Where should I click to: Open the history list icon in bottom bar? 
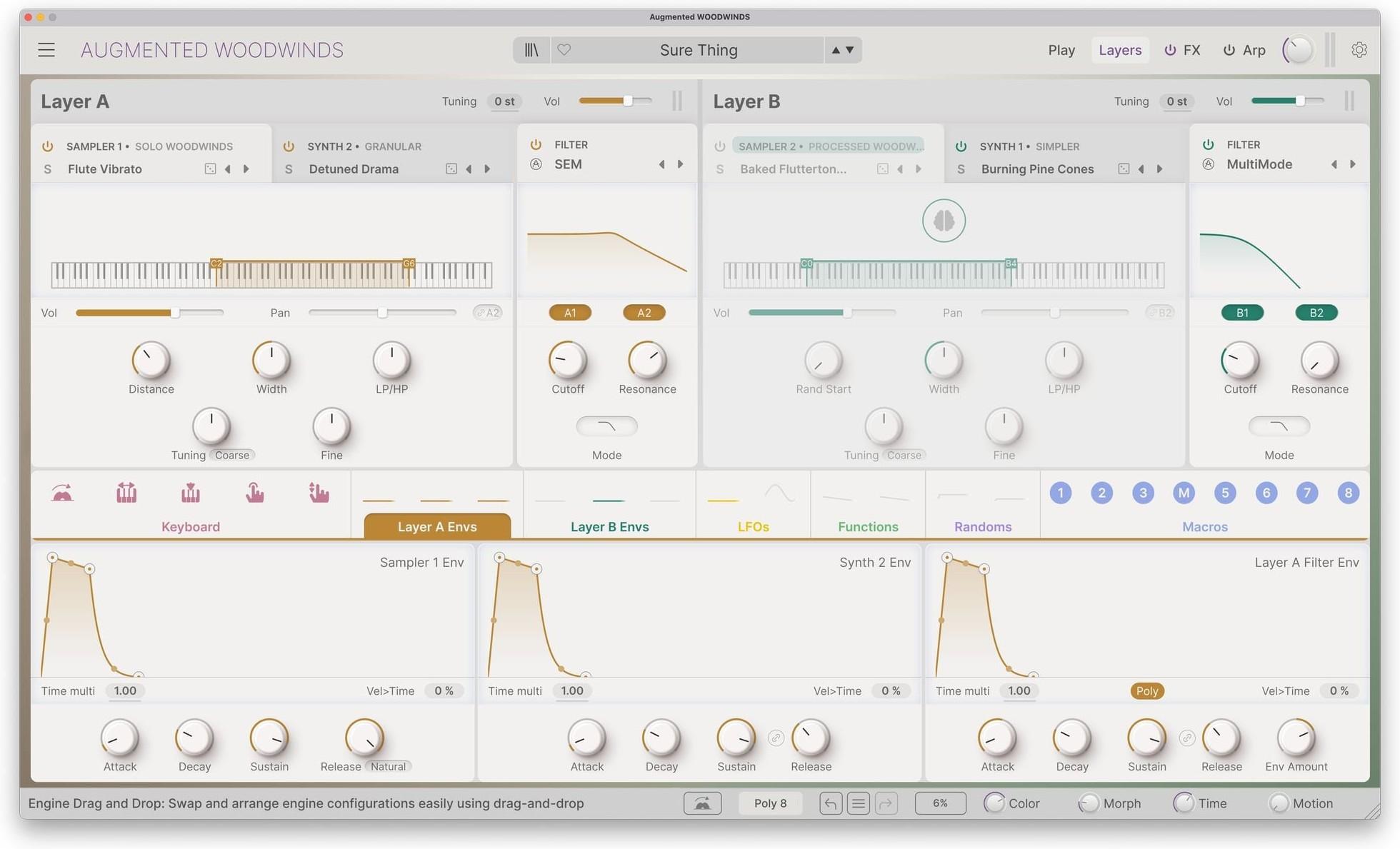(859, 803)
